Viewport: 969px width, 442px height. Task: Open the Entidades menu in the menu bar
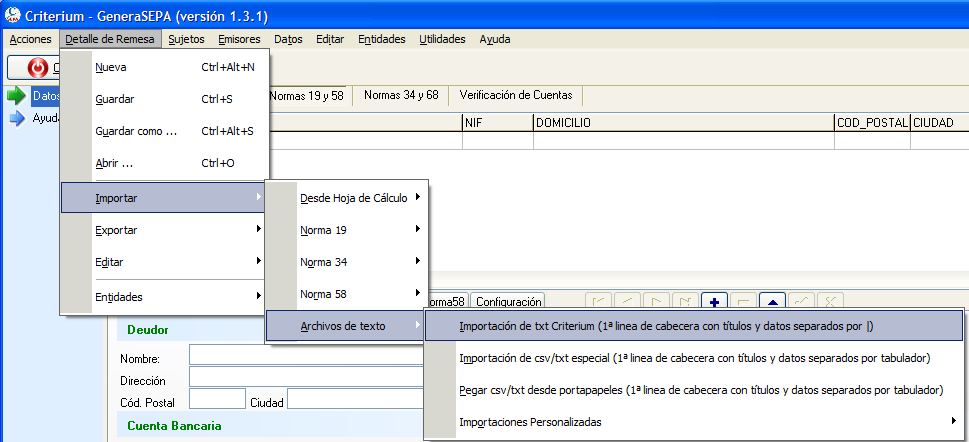382,39
